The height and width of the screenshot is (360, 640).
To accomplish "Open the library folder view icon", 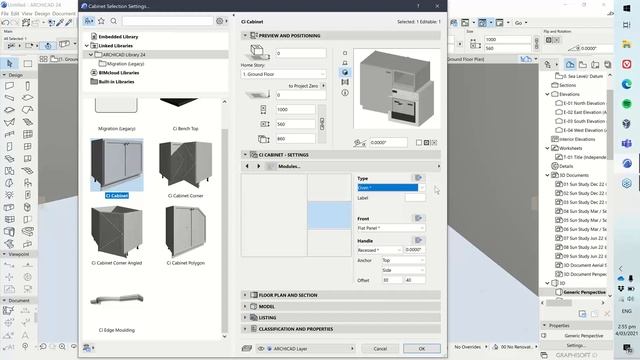I will click(89, 21).
